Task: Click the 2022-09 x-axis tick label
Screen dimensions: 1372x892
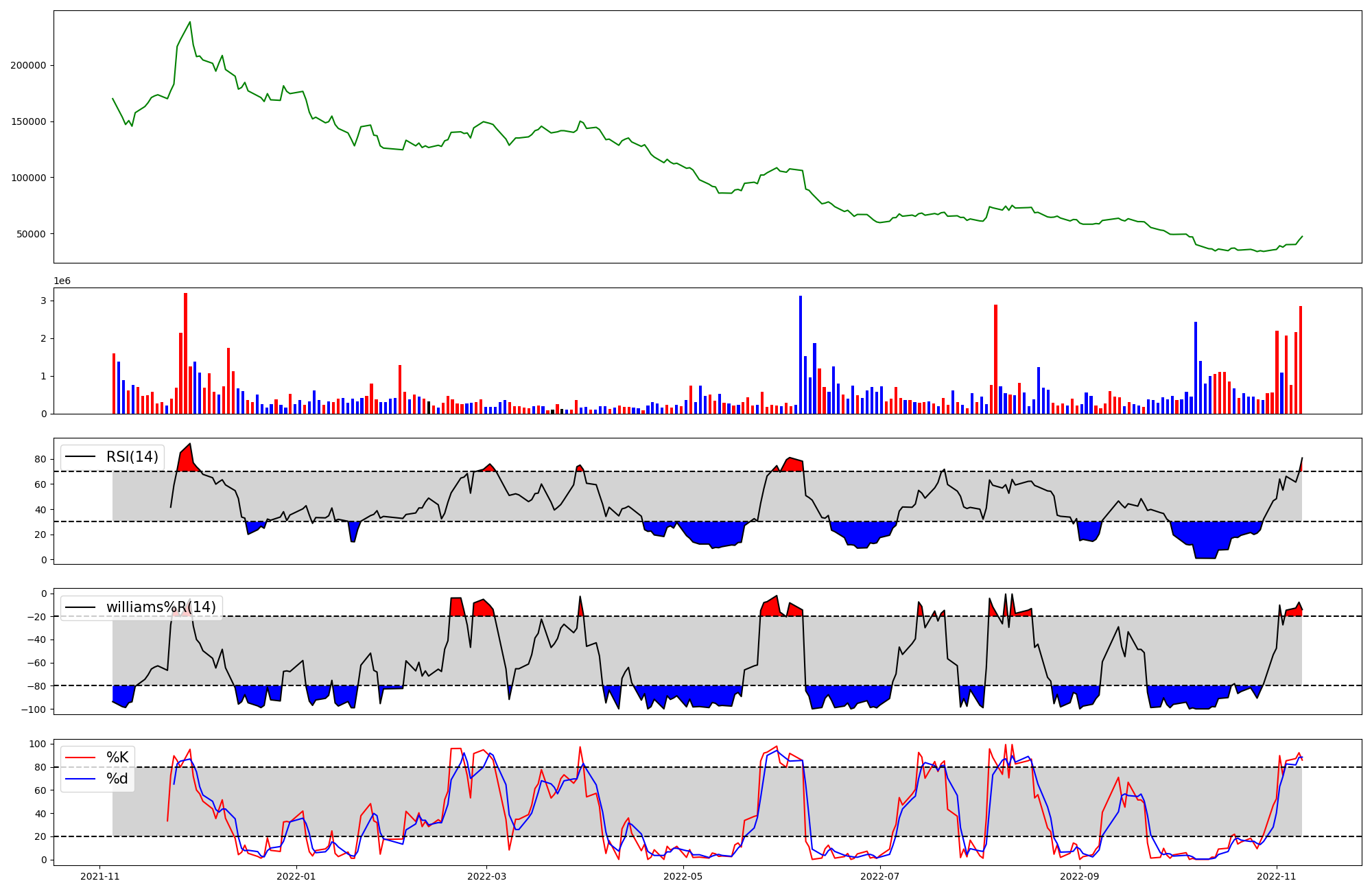Action: click(1080, 876)
